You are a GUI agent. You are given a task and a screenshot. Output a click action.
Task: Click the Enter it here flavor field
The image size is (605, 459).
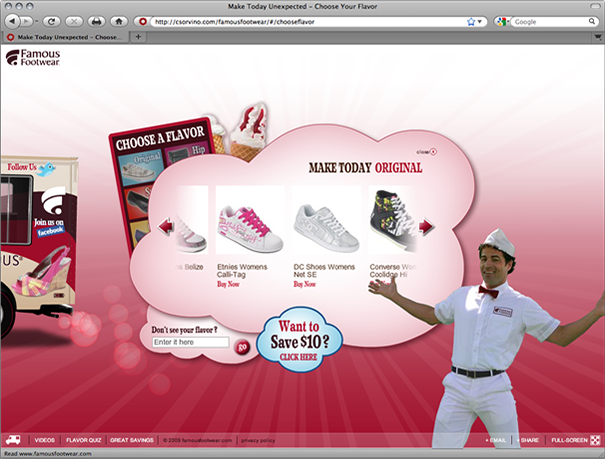tap(191, 342)
